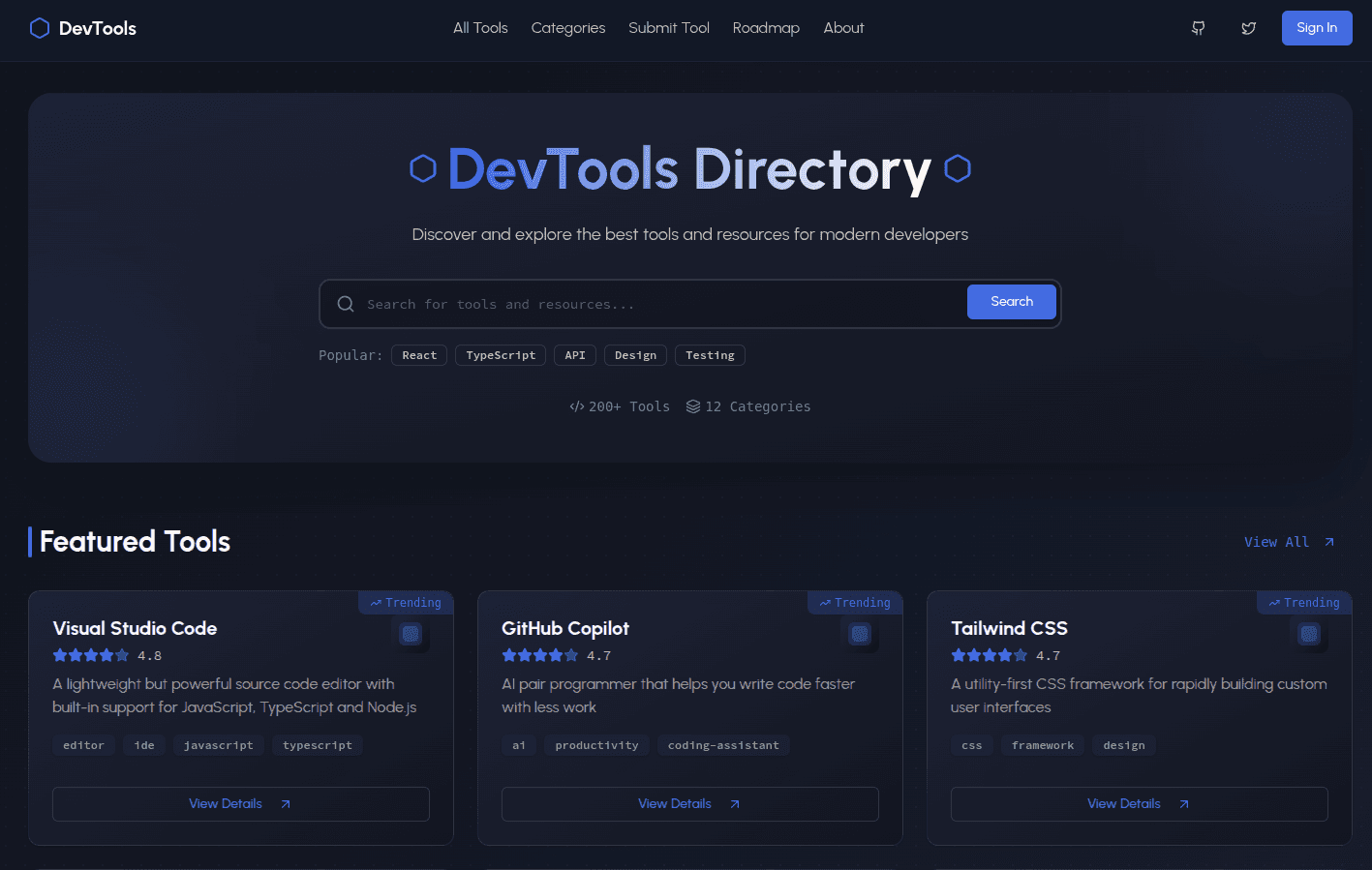The image size is (1372, 870).
Task: Select the editor tag on Visual Studio Code
Action: [x=83, y=744]
